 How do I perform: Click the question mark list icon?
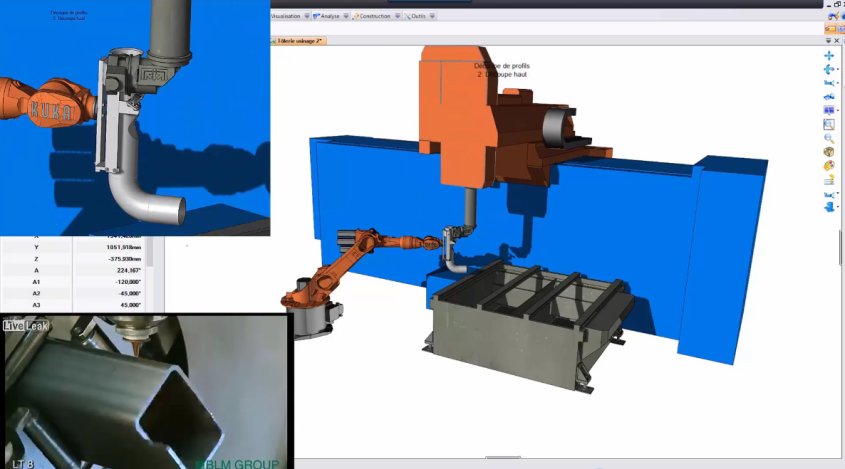click(829, 180)
